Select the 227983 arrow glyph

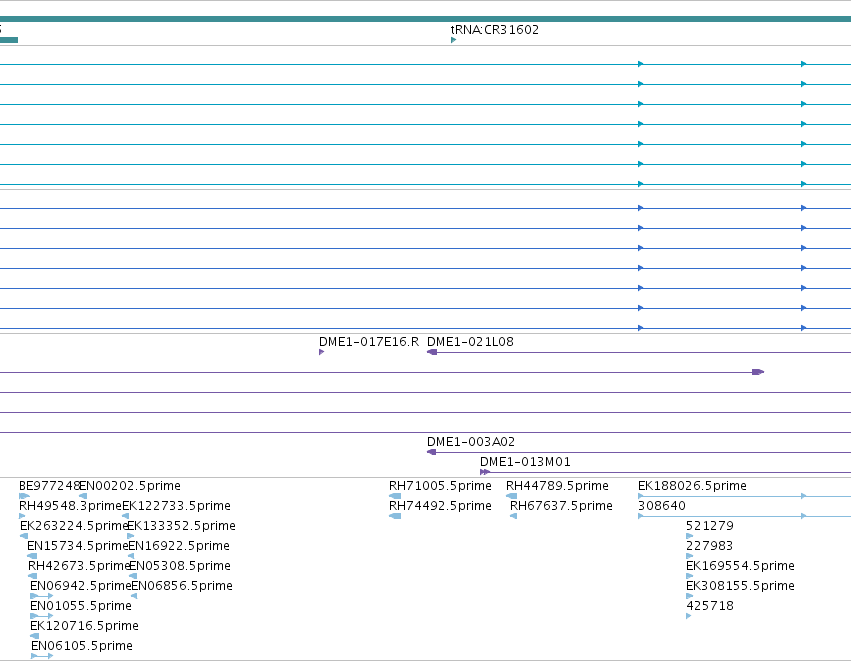690,556
